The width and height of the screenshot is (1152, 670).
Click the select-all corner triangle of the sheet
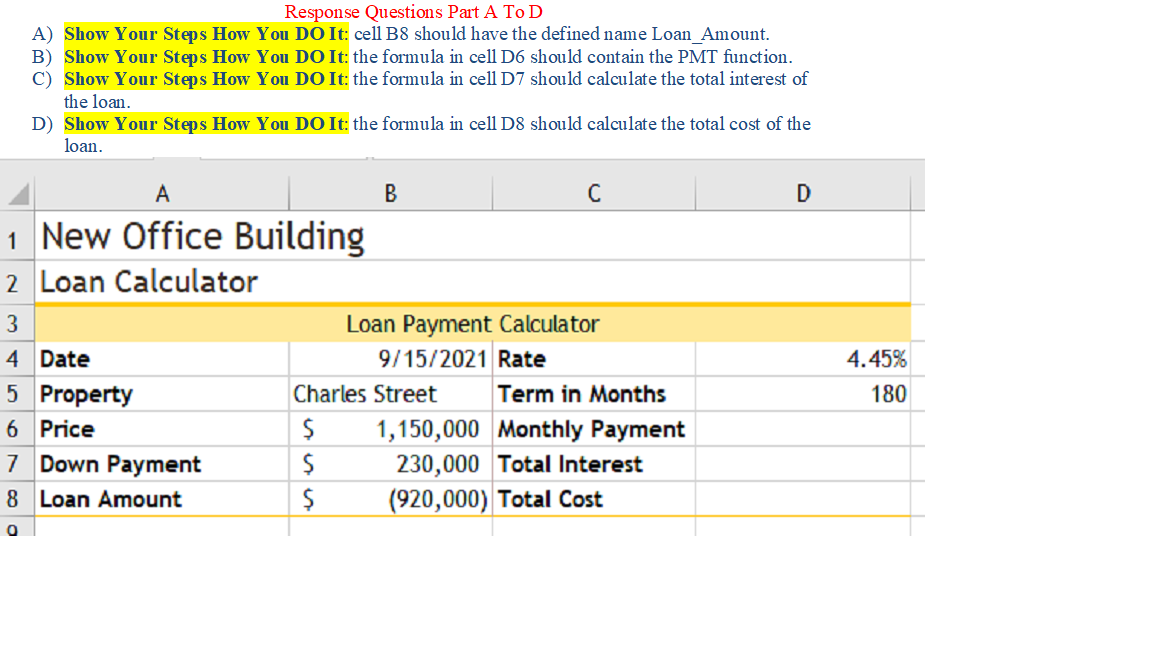click(x=17, y=193)
